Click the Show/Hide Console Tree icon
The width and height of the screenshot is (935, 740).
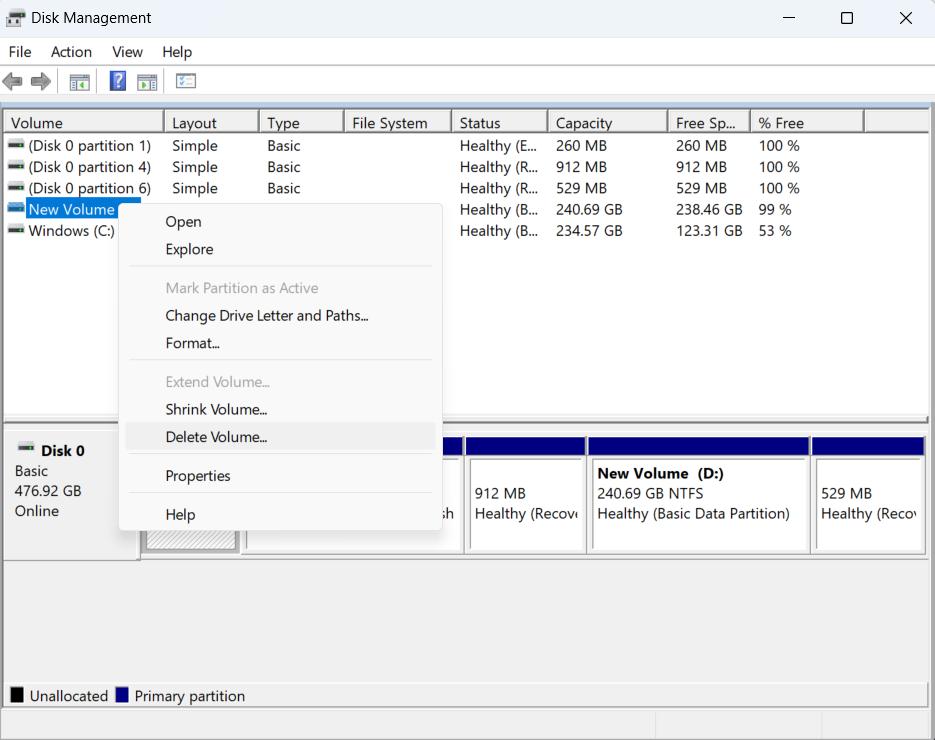pos(79,82)
